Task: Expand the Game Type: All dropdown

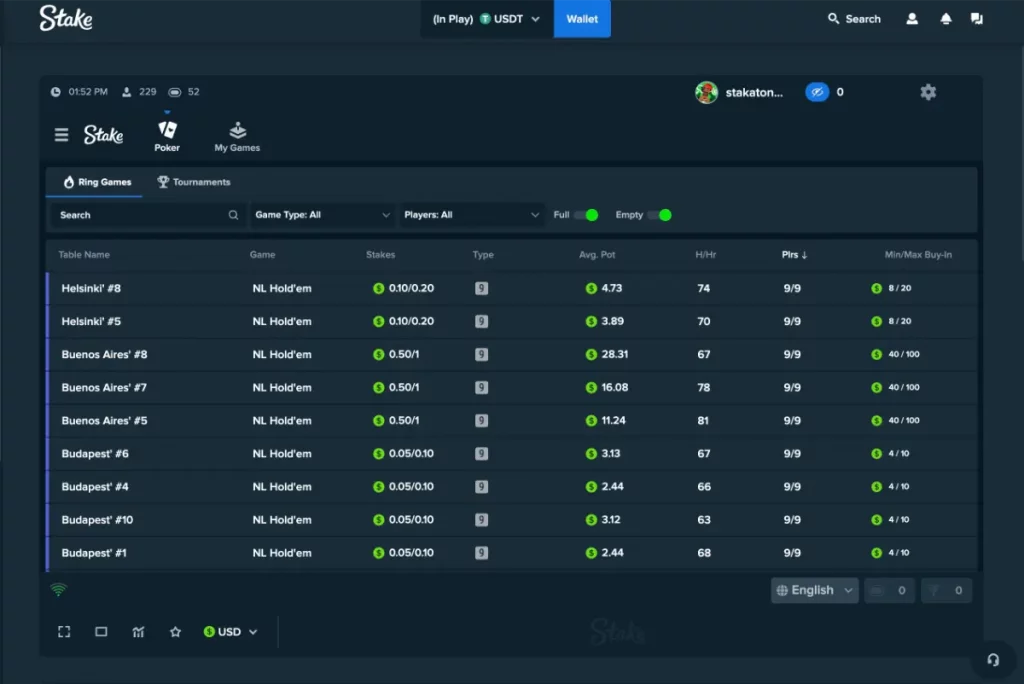Action: [x=322, y=215]
